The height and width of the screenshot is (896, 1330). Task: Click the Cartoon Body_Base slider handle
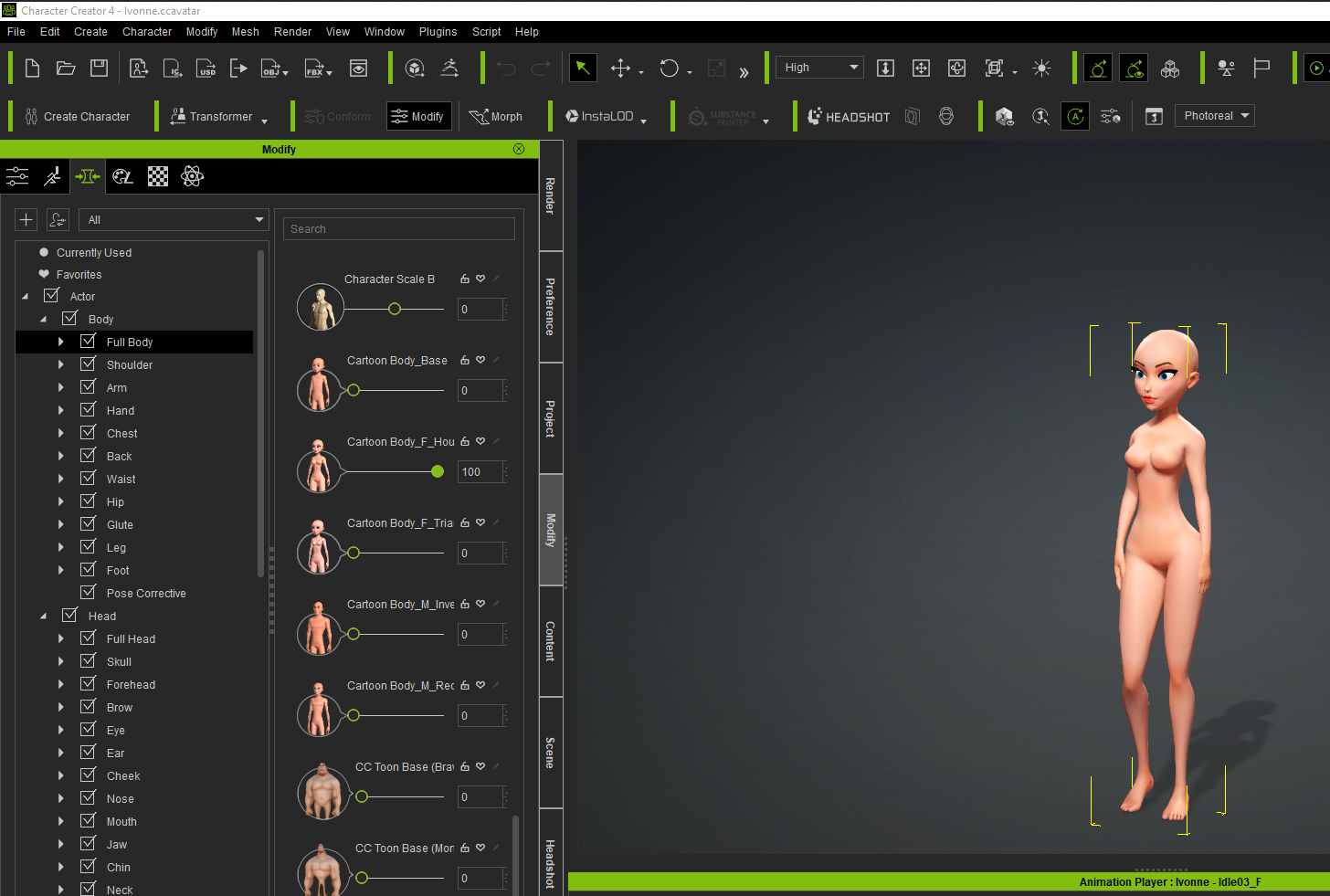click(x=354, y=390)
